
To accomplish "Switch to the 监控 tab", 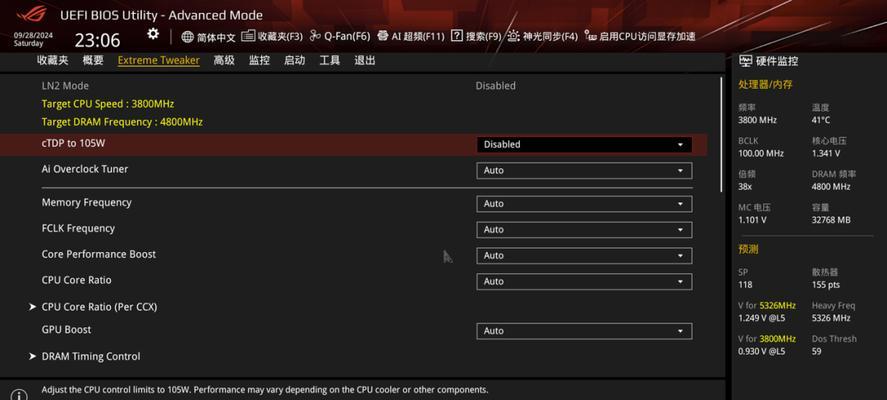I will (259, 60).
